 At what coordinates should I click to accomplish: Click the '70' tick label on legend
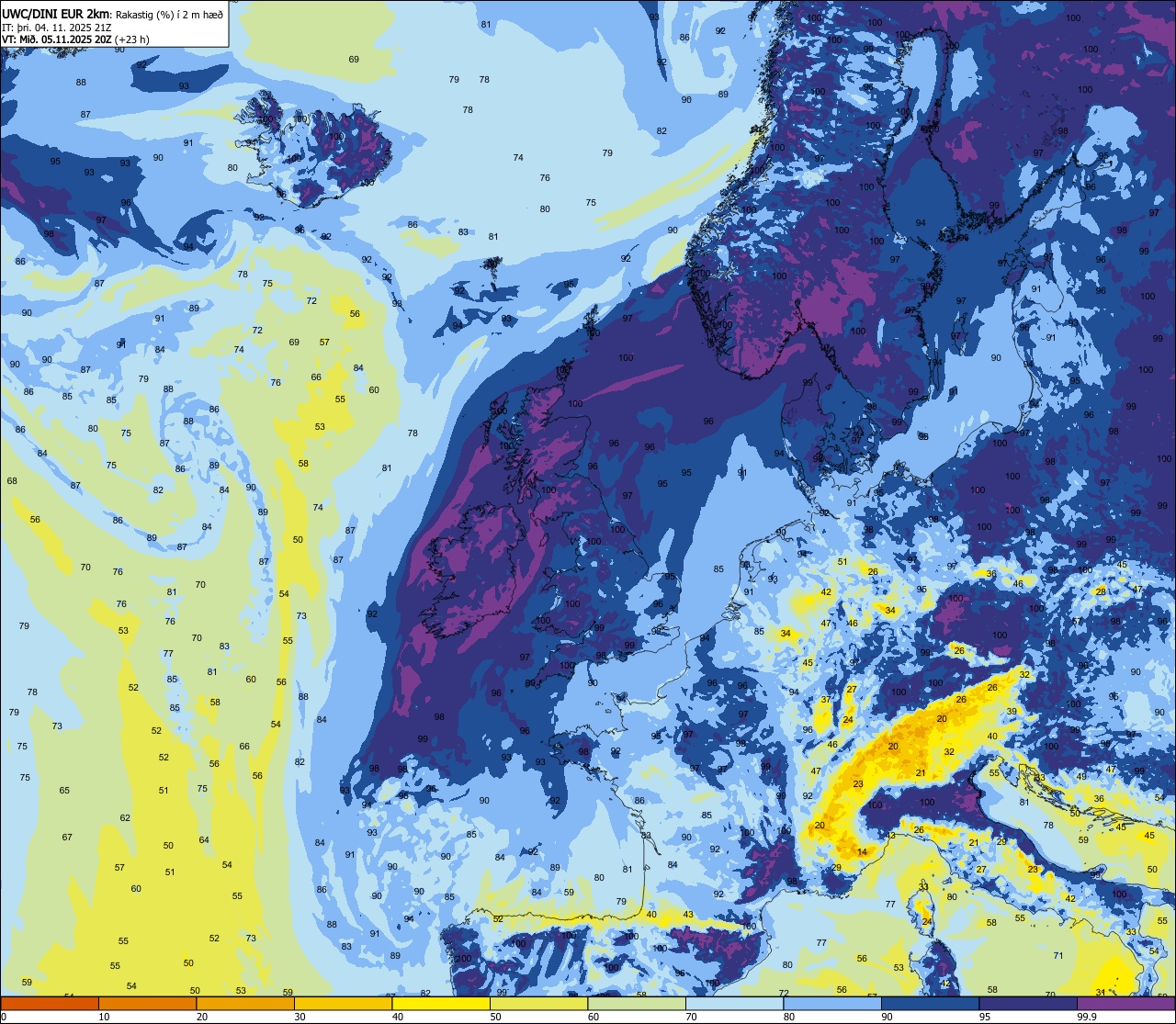[x=691, y=1017]
